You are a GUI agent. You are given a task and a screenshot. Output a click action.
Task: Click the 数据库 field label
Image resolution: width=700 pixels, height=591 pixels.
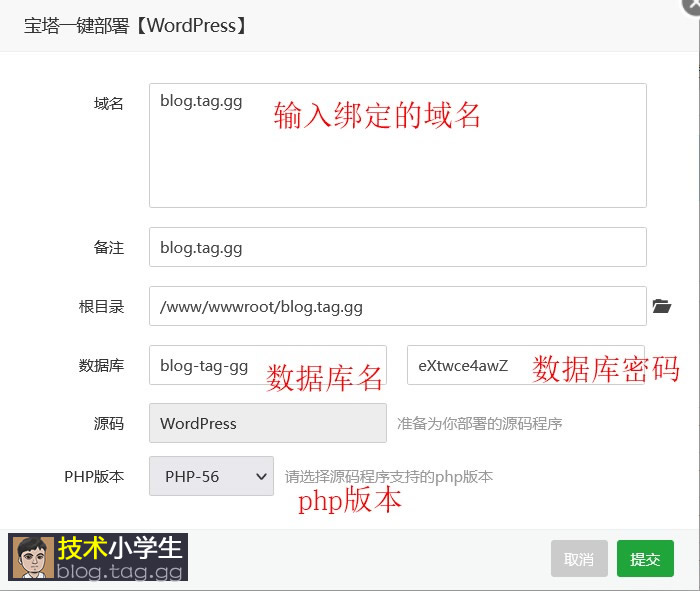coord(101,365)
